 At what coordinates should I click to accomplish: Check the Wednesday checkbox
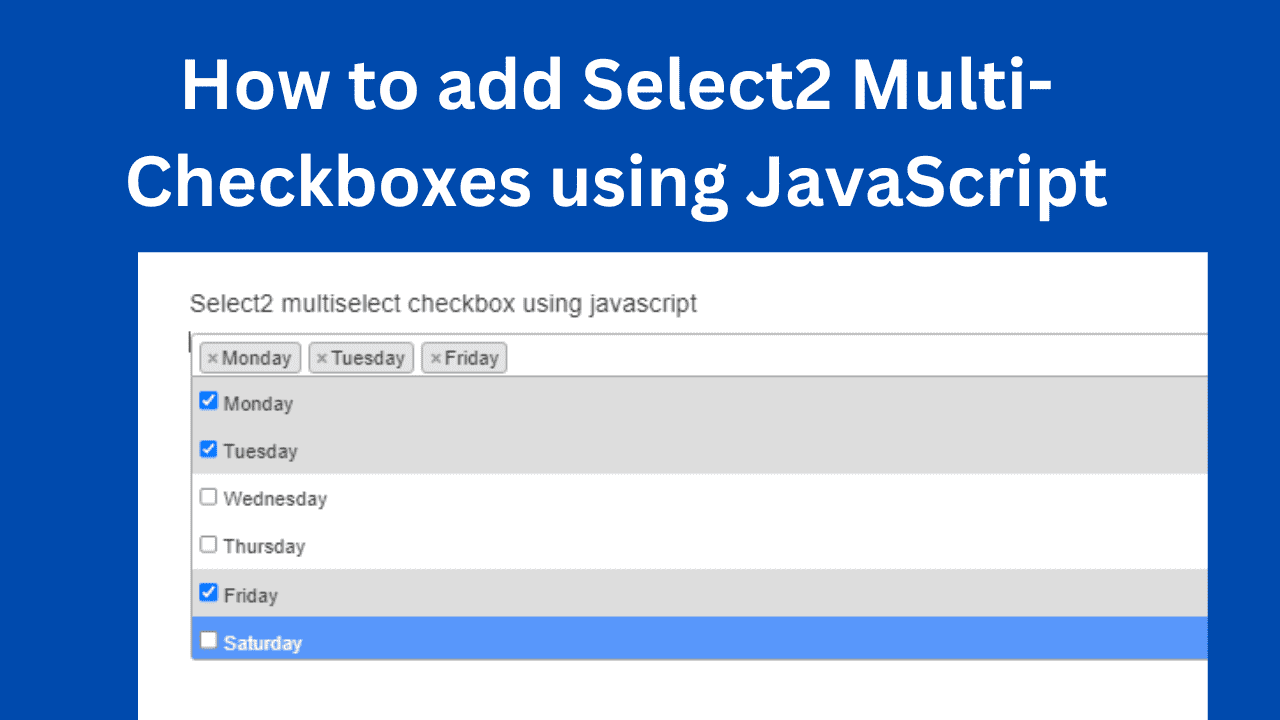point(208,496)
